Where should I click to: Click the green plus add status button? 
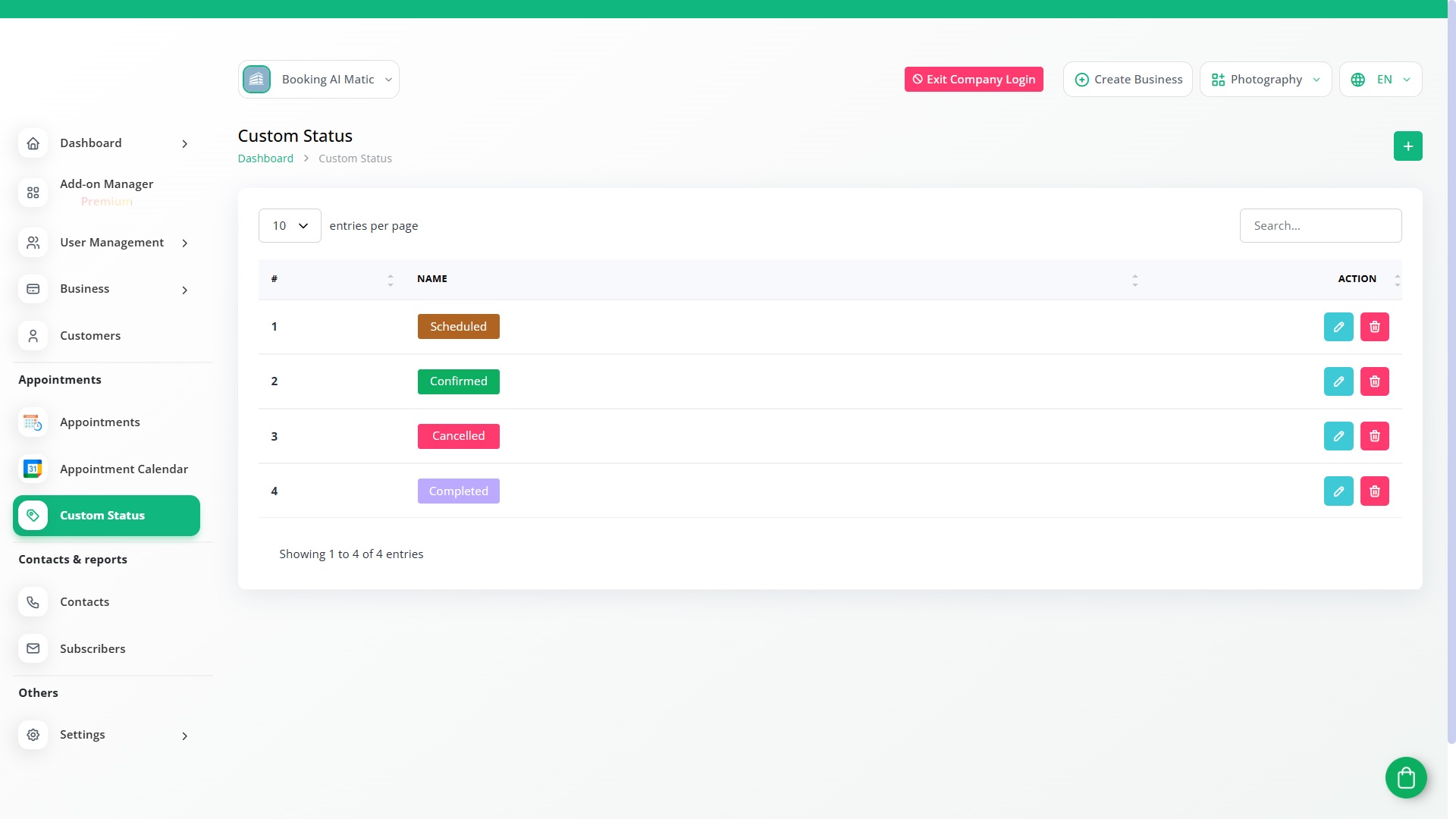[1407, 146]
